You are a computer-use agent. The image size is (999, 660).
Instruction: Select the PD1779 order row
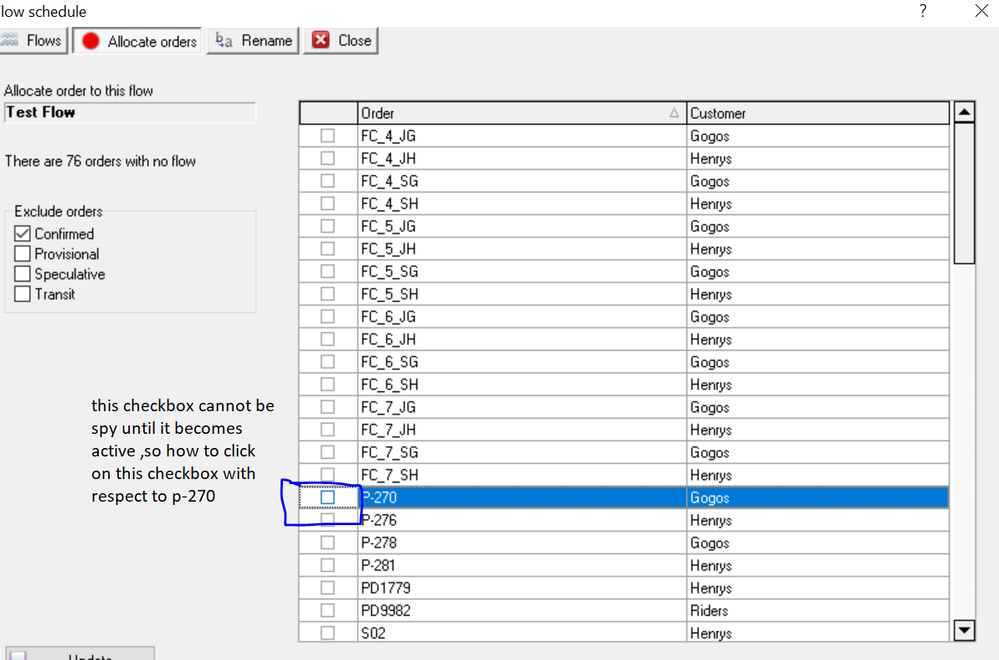(520, 588)
